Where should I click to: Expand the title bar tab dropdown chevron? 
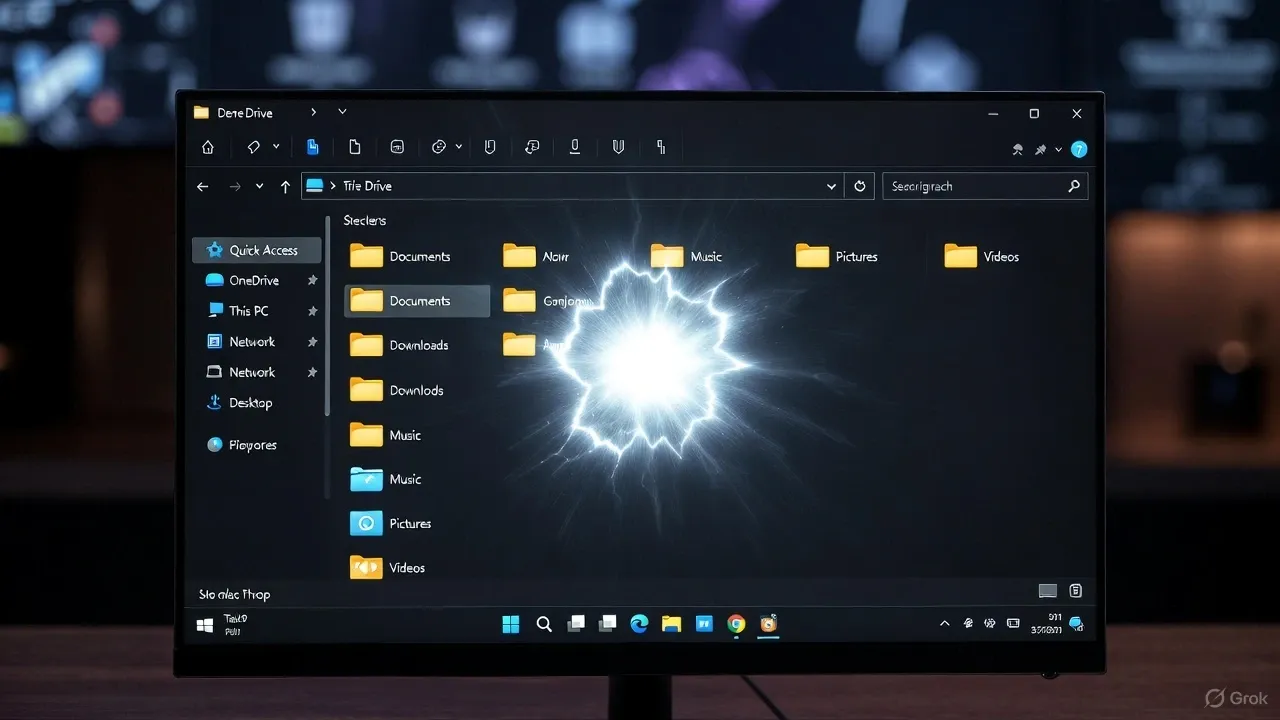(342, 112)
